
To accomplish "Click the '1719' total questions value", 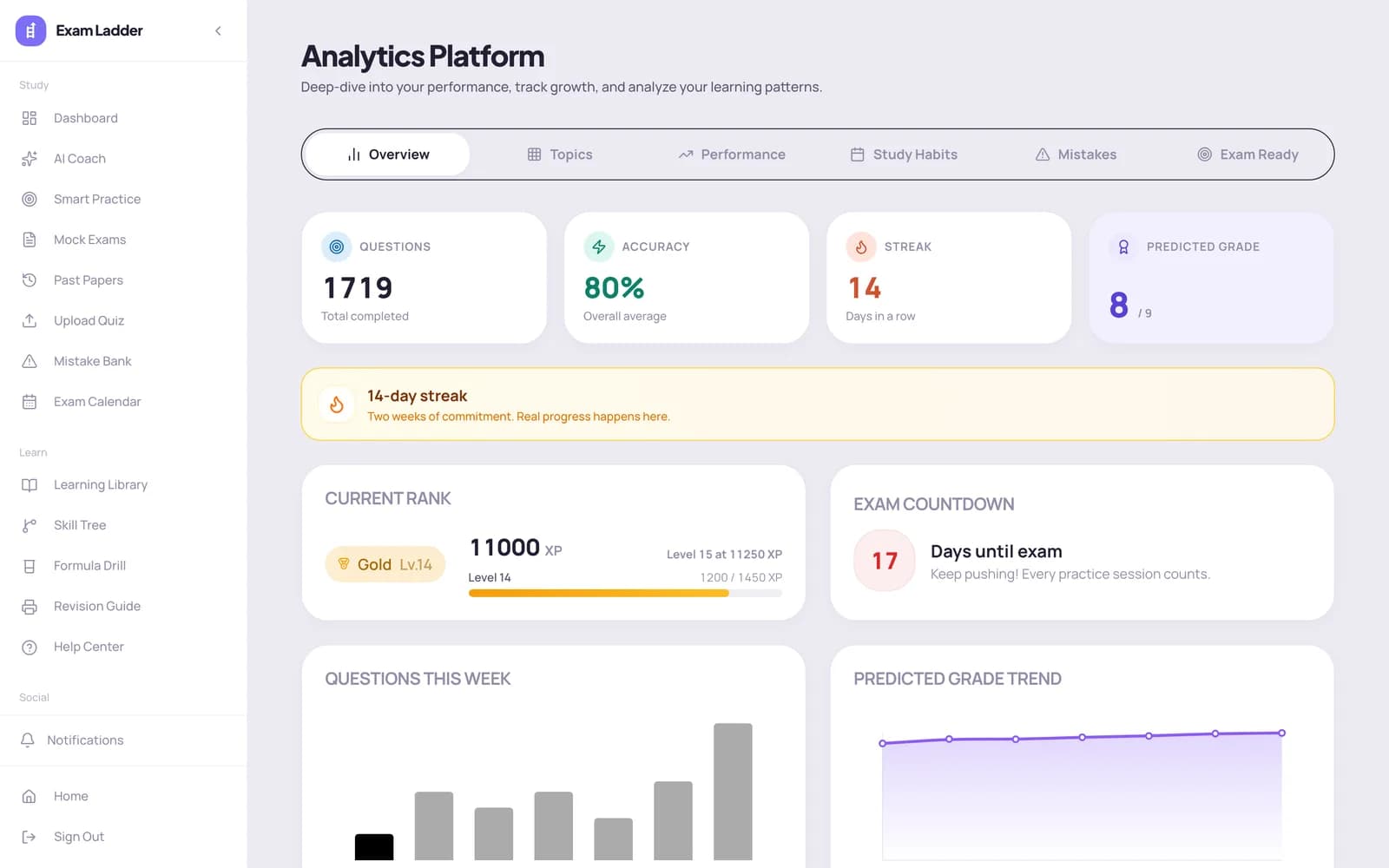I will coord(358,287).
